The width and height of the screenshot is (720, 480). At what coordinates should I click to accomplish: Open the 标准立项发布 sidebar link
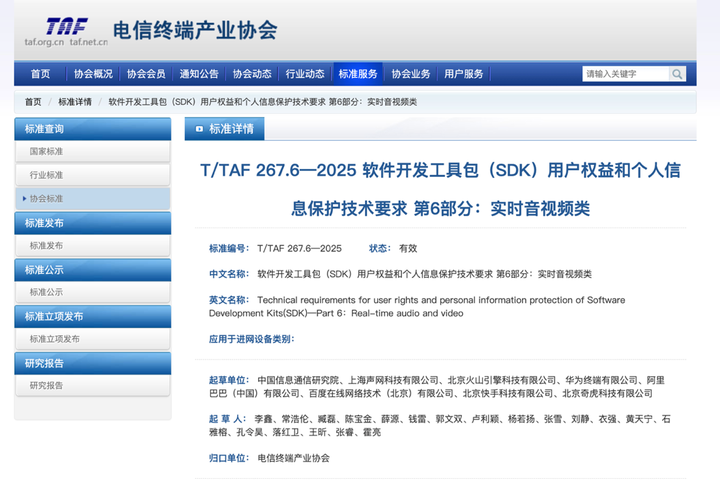(x=93, y=339)
